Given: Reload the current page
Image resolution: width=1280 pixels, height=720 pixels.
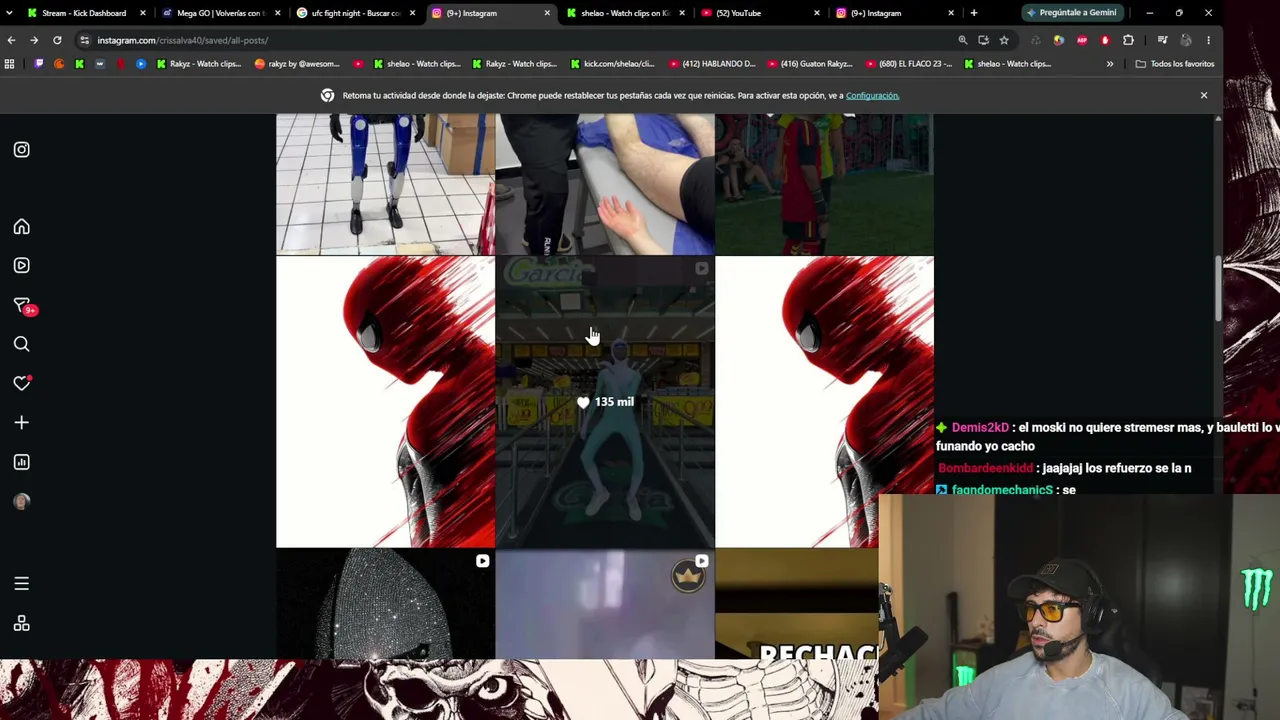Looking at the screenshot, I should pos(57,40).
